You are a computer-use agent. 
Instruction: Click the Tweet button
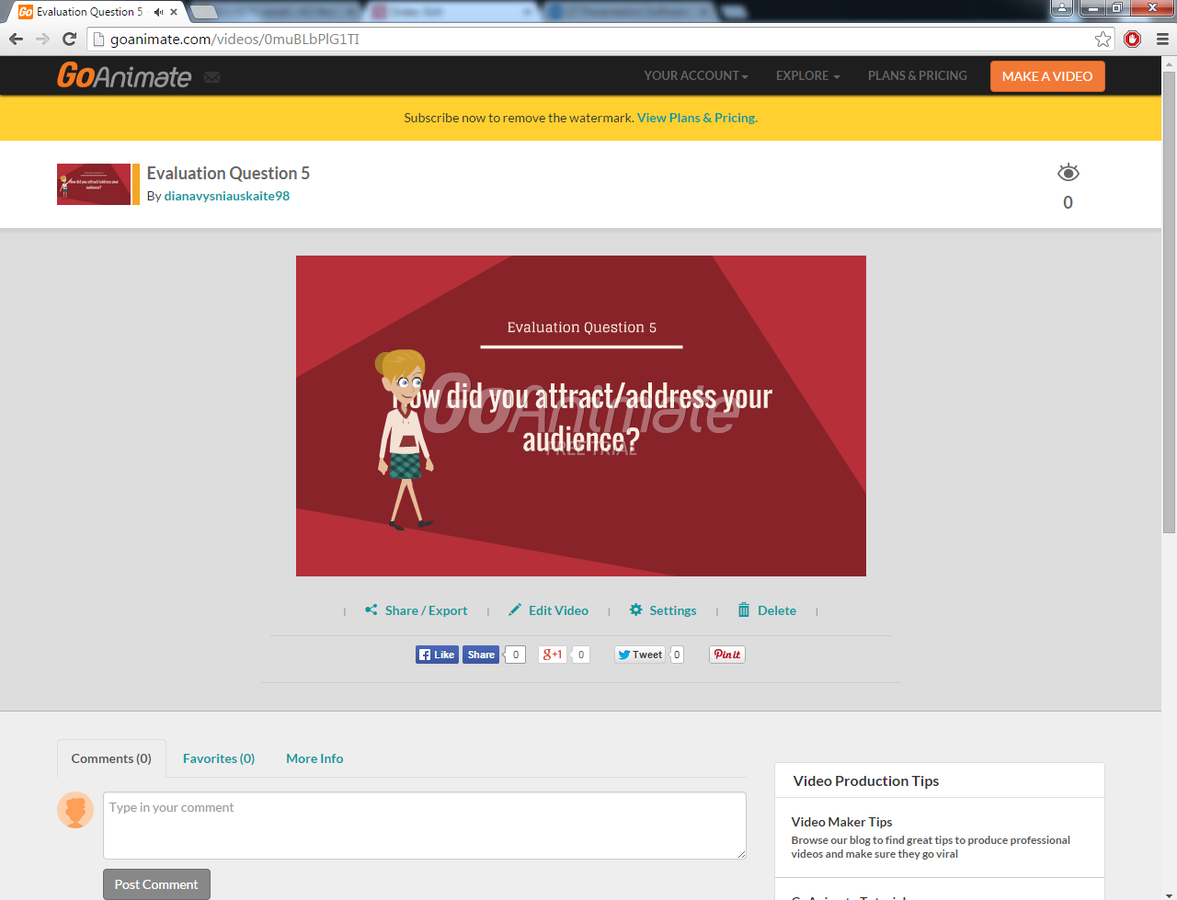[x=640, y=655]
